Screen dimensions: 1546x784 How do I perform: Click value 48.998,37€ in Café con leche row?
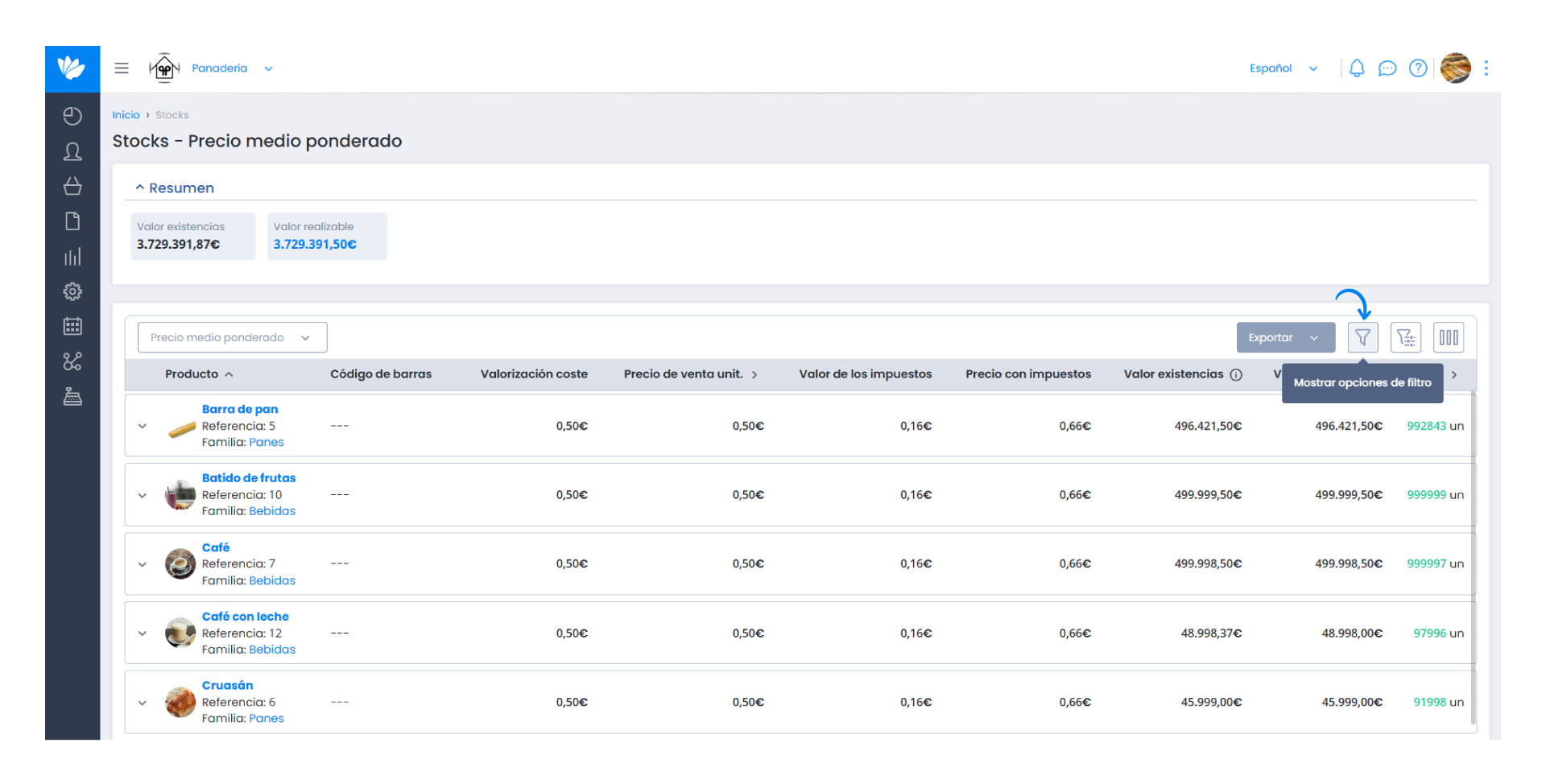point(1211,633)
